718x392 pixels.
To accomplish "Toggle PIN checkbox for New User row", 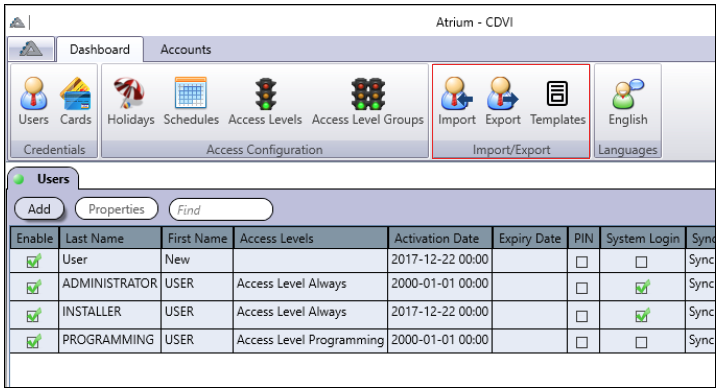I will coord(582,262).
